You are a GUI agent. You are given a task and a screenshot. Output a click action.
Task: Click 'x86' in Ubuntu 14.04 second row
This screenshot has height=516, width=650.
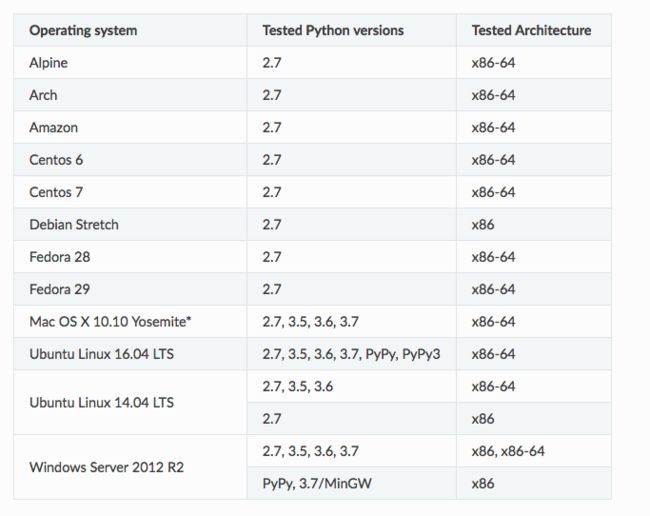(x=483, y=418)
